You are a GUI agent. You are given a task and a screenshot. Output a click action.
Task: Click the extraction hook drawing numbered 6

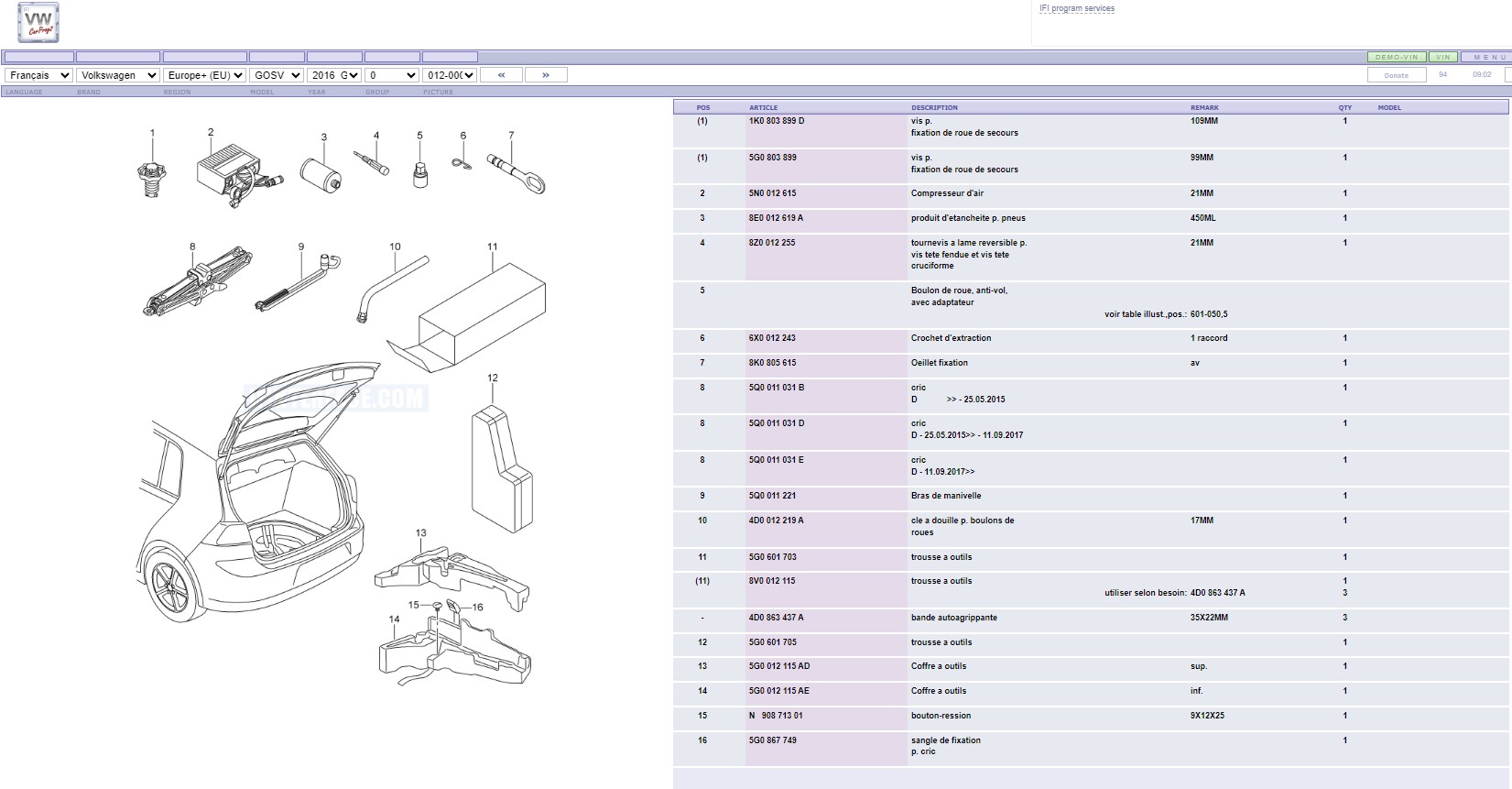(x=461, y=163)
